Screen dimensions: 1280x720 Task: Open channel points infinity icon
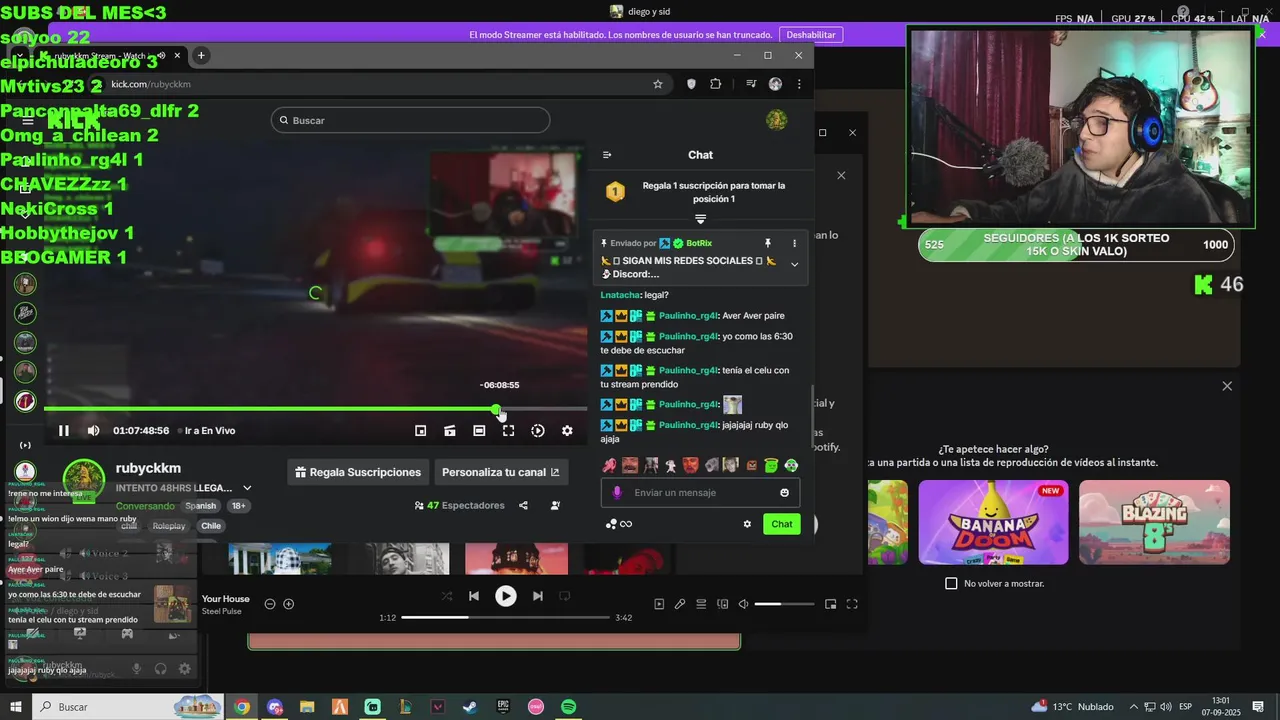[626, 524]
